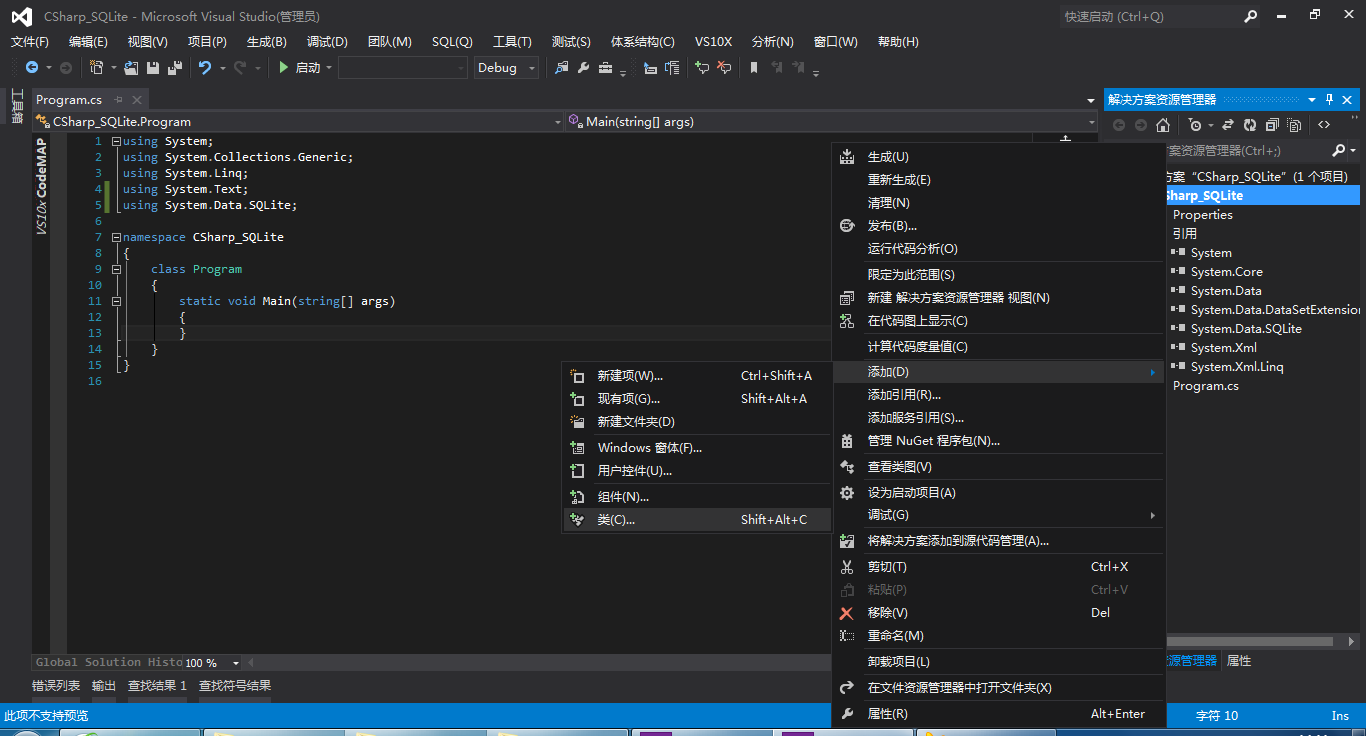Click the Refresh icon in Solution Explorer toolbar

pos(1251,124)
